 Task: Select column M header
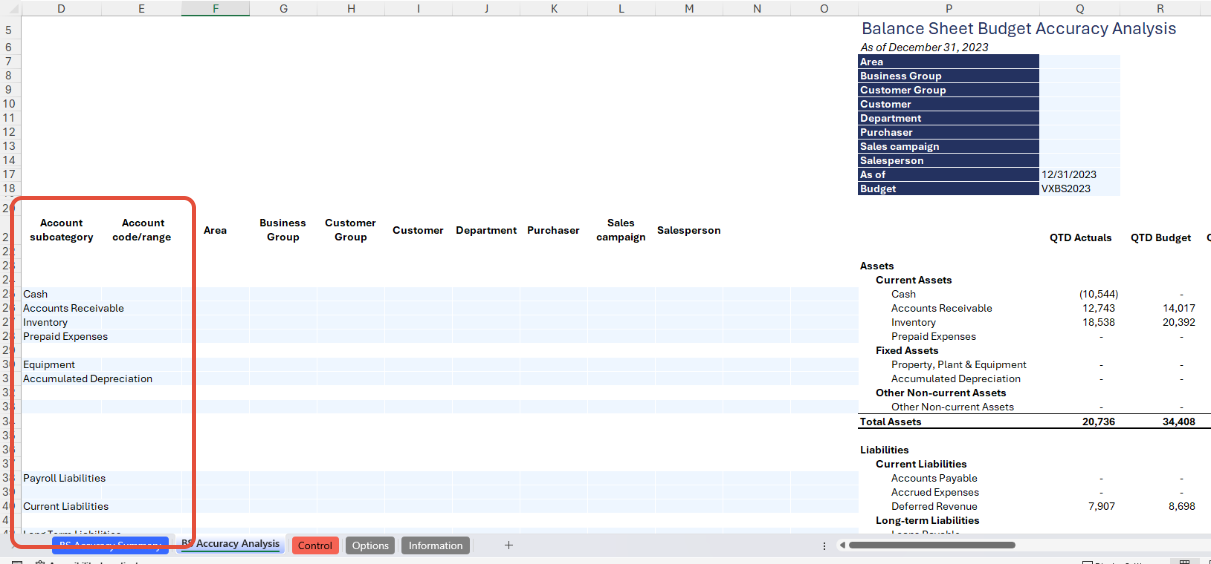coord(689,9)
